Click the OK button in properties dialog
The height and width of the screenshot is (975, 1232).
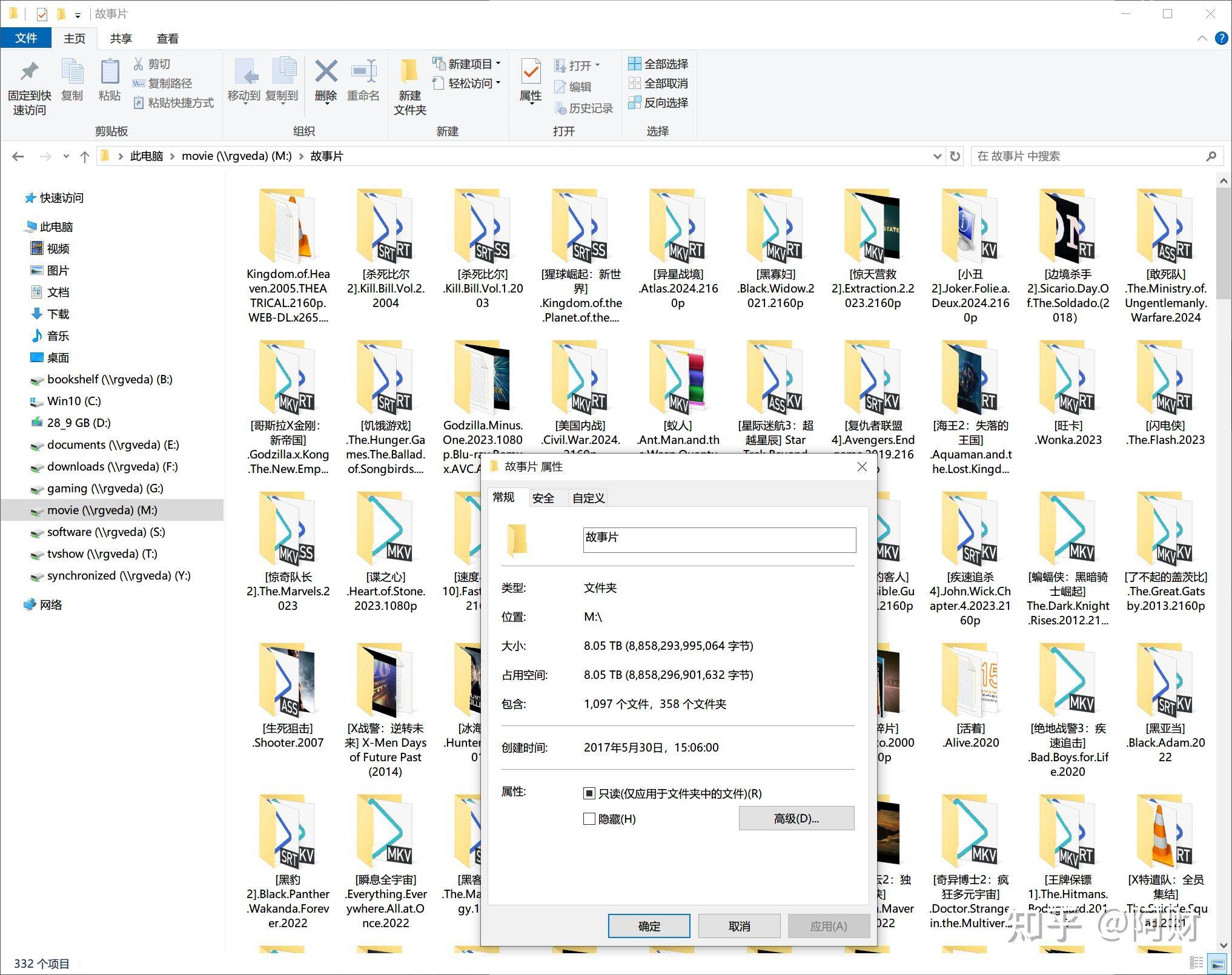pyautogui.click(x=649, y=926)
